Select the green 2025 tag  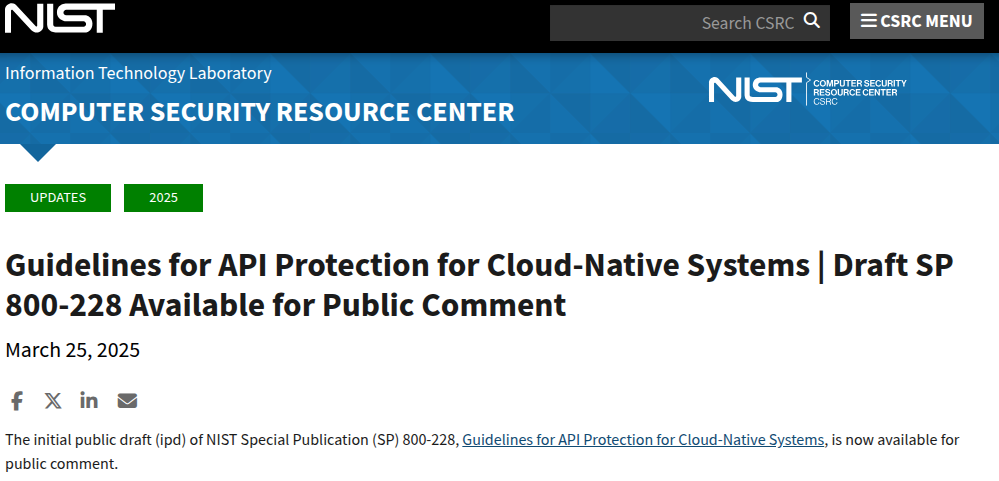click(x=163, y=197)
